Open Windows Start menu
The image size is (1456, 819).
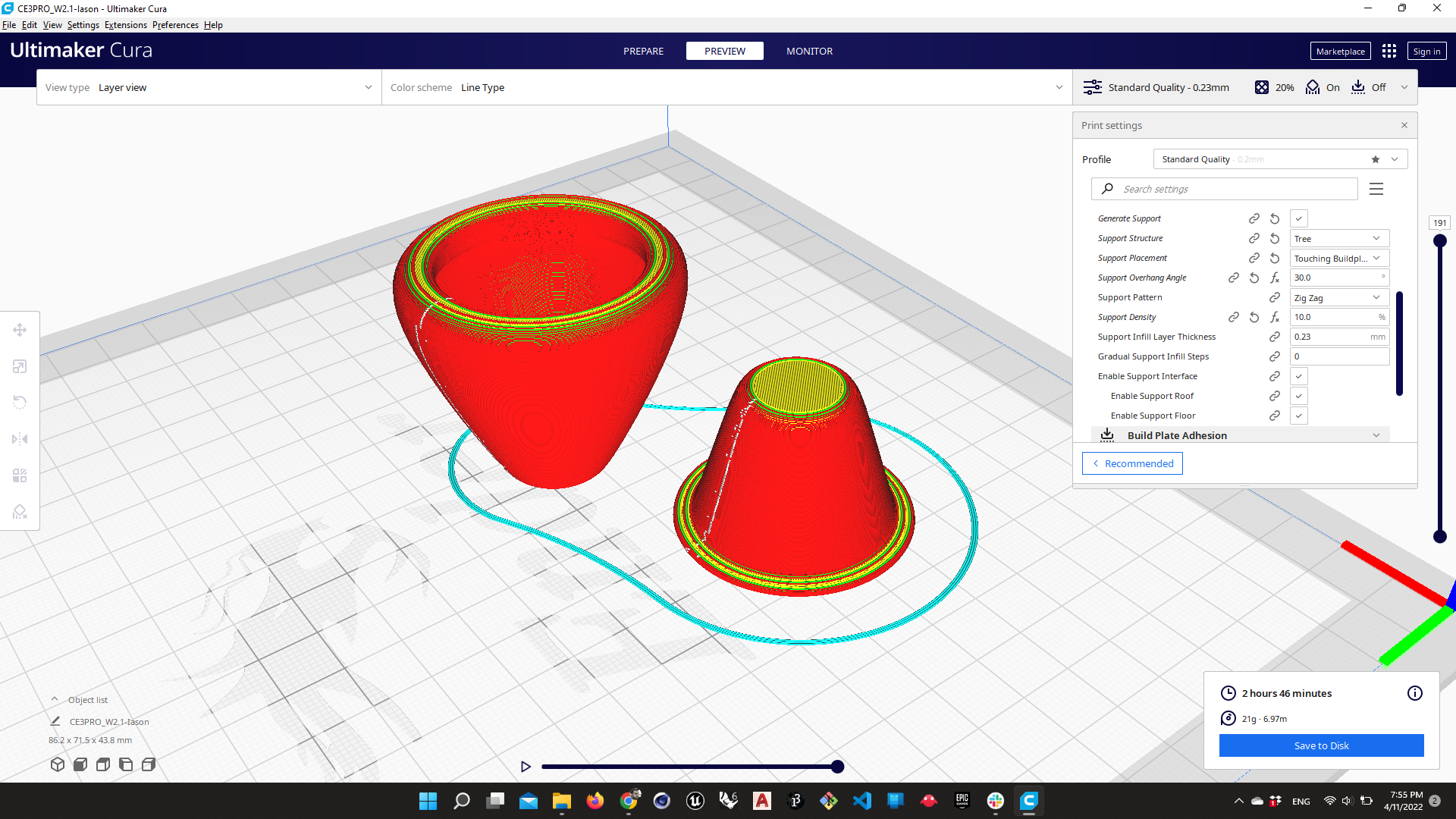click(428, 801)
